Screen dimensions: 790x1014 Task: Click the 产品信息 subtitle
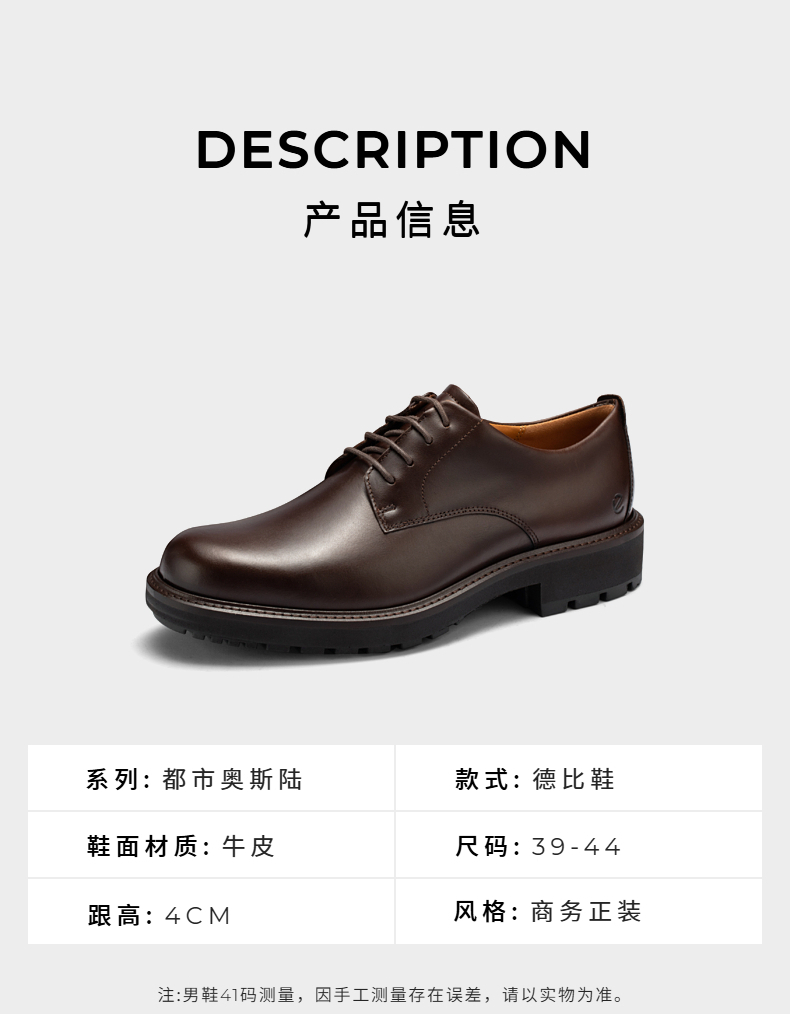(392, 220)
